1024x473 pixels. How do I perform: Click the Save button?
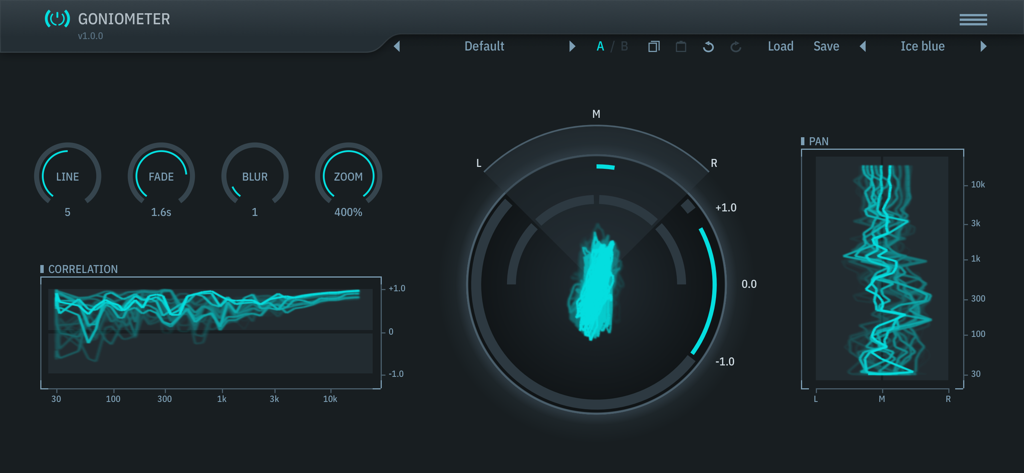(826, 47)
